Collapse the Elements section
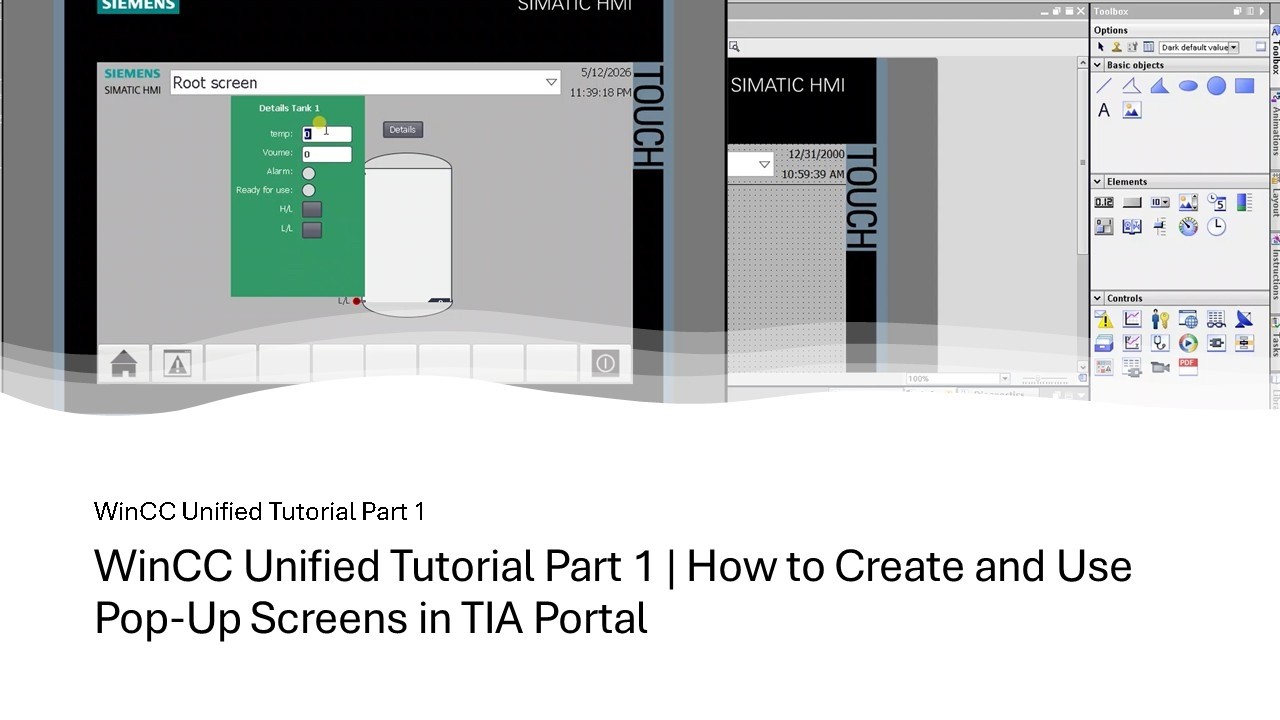 pos(1097,182)
